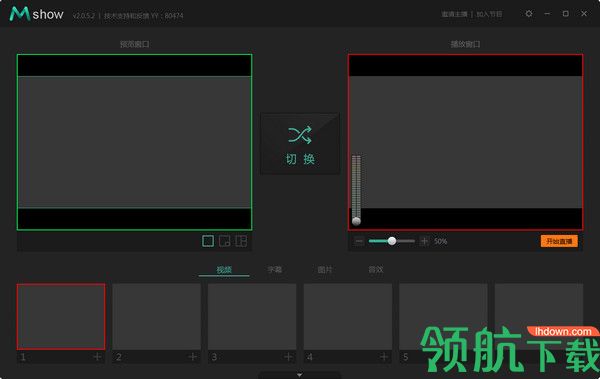Image resolution: width=600 pixels, height=379 pixels.
Task: Minimize the Mshow window
Action: point(547,14)
